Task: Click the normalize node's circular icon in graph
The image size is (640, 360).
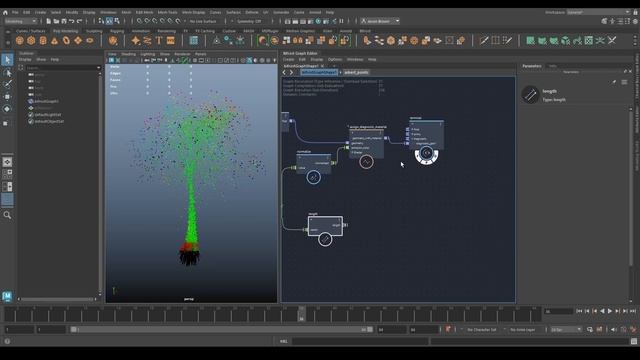Action: (313, 177)
